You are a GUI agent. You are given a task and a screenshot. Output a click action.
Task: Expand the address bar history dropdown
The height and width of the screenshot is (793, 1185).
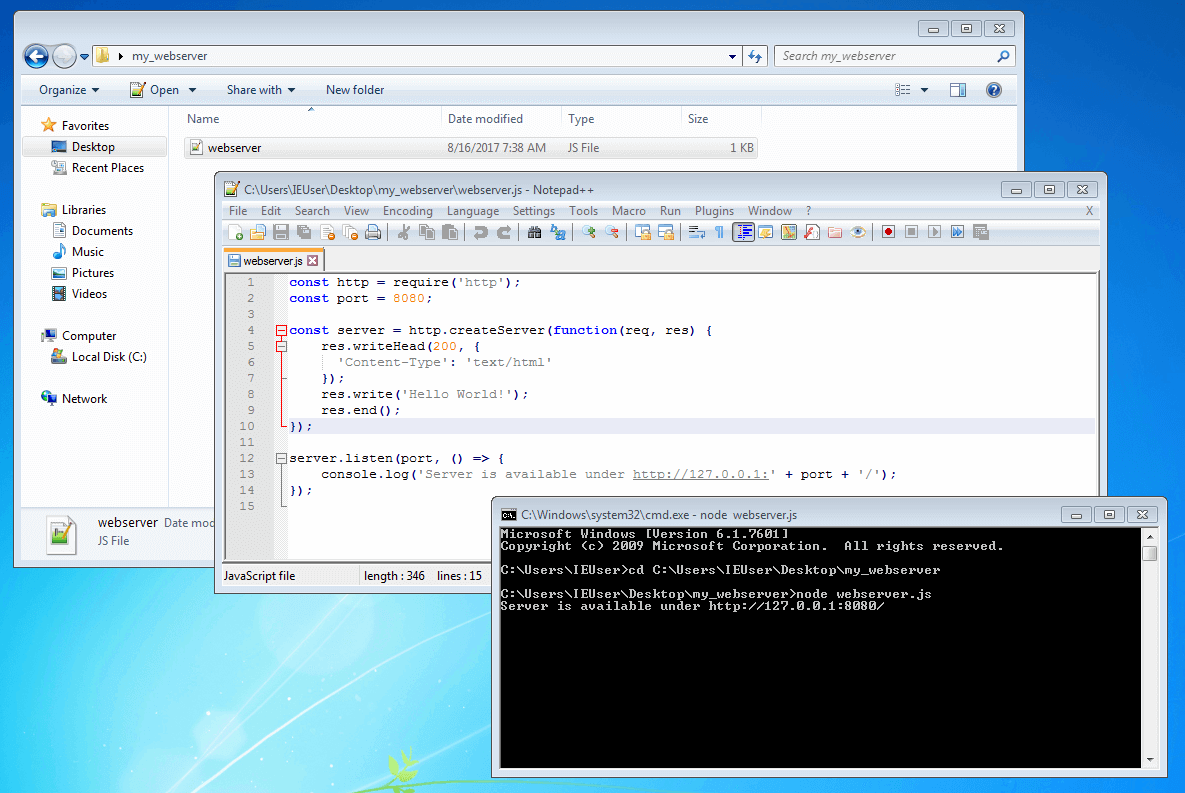click(732, 57)
